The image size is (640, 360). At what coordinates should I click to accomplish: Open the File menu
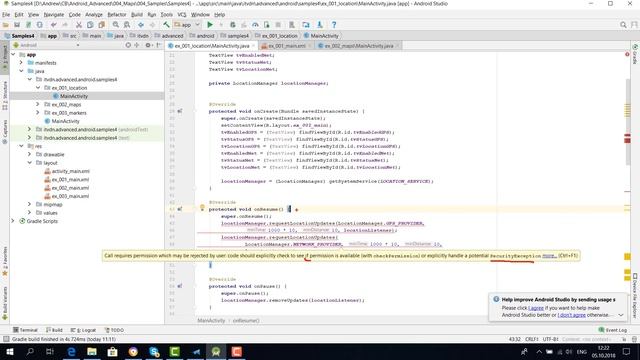pos(6,15)
